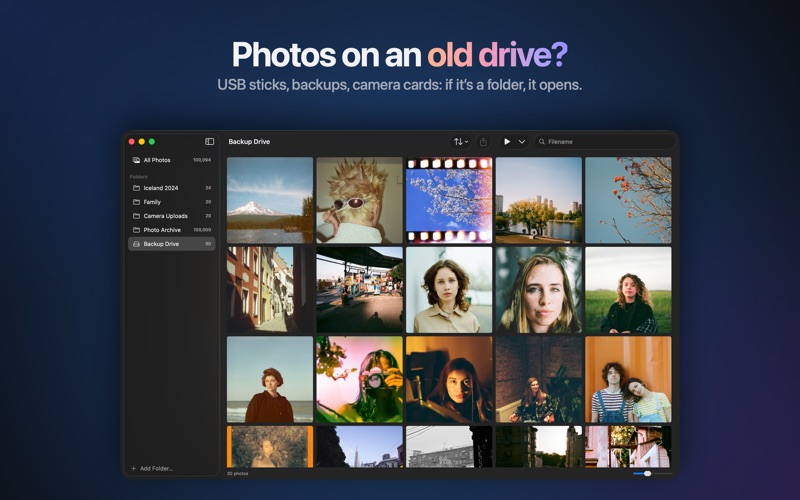The image size is (800, 500).
Task: Select All Photos in sidebar
Action: 171,160
